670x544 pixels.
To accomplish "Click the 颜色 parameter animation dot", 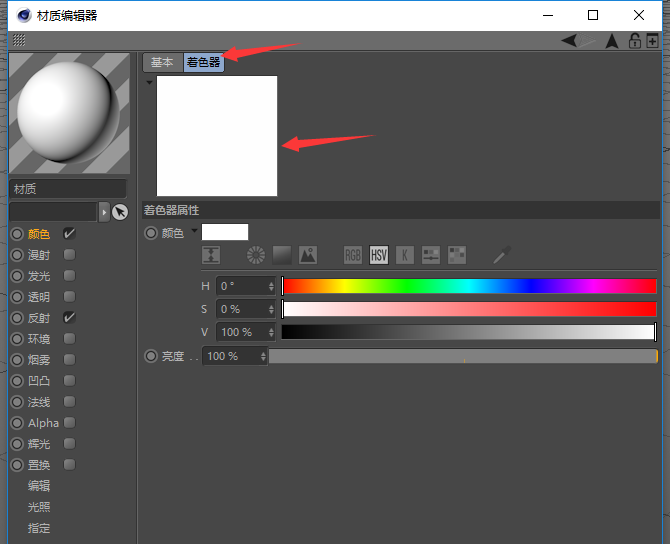I will click(x=151, y=233).
